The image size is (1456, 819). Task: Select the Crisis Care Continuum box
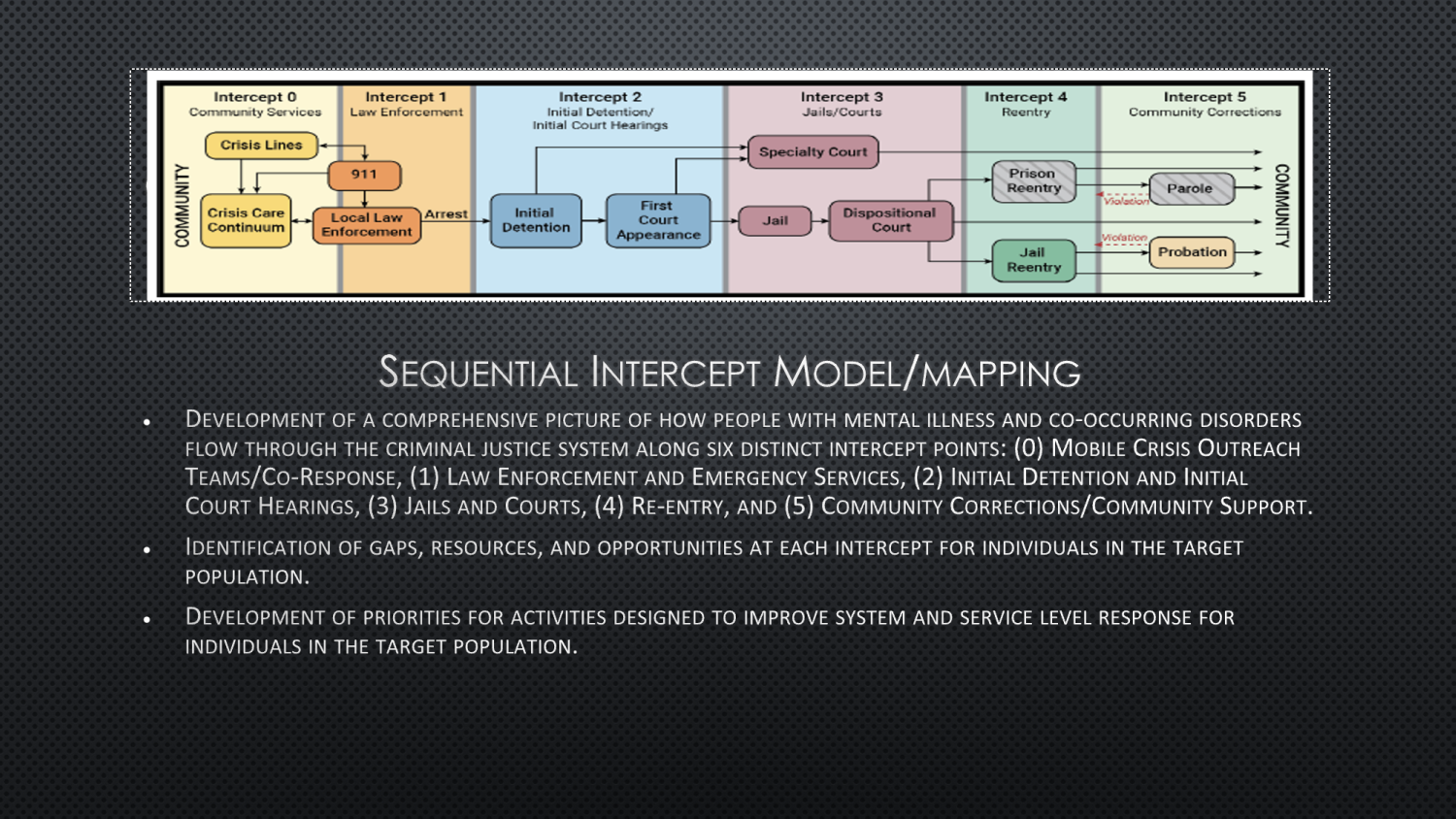[x=245, y=221]
